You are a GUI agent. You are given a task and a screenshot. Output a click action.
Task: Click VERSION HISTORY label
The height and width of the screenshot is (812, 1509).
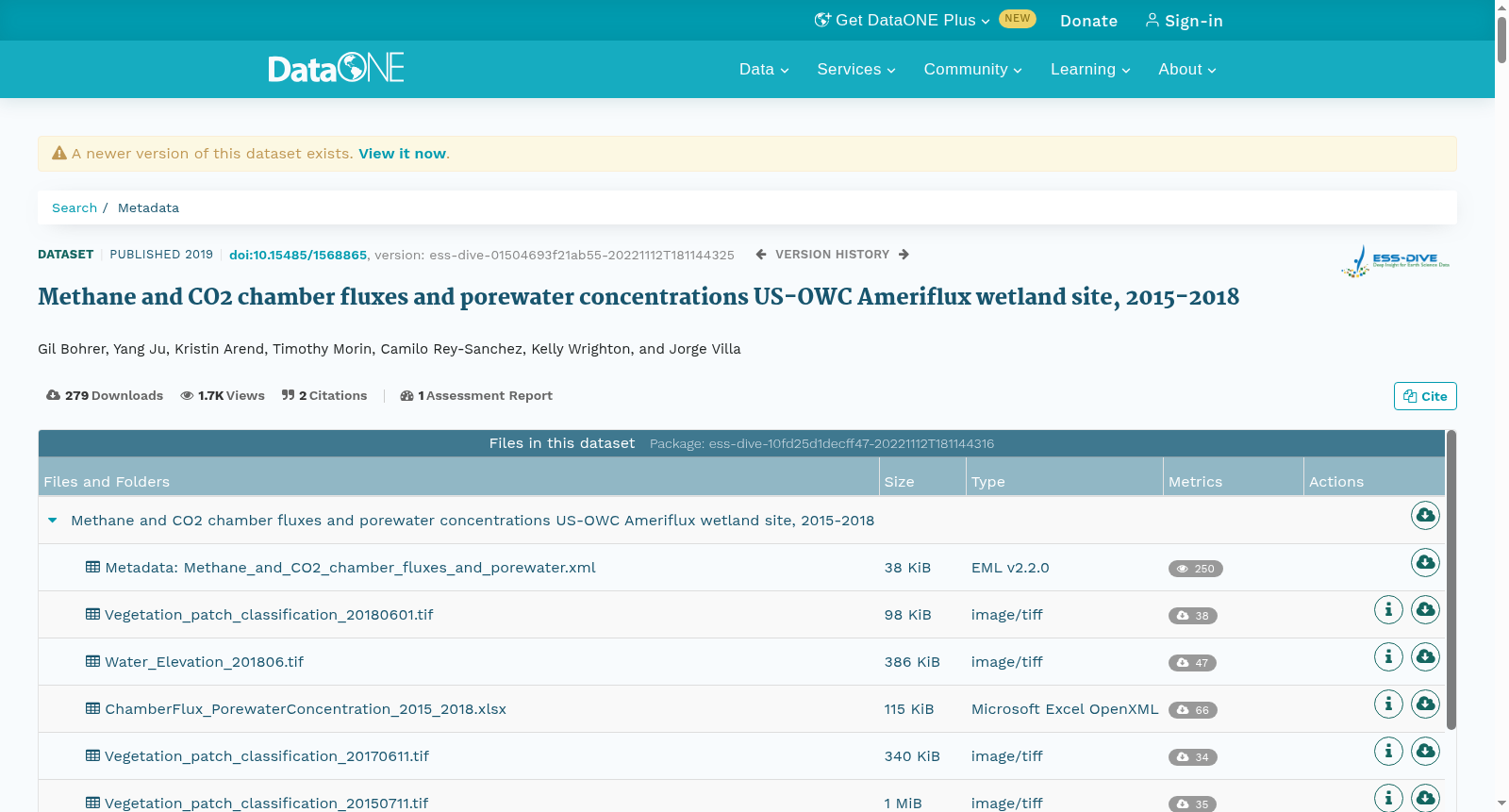pos(832,255)
